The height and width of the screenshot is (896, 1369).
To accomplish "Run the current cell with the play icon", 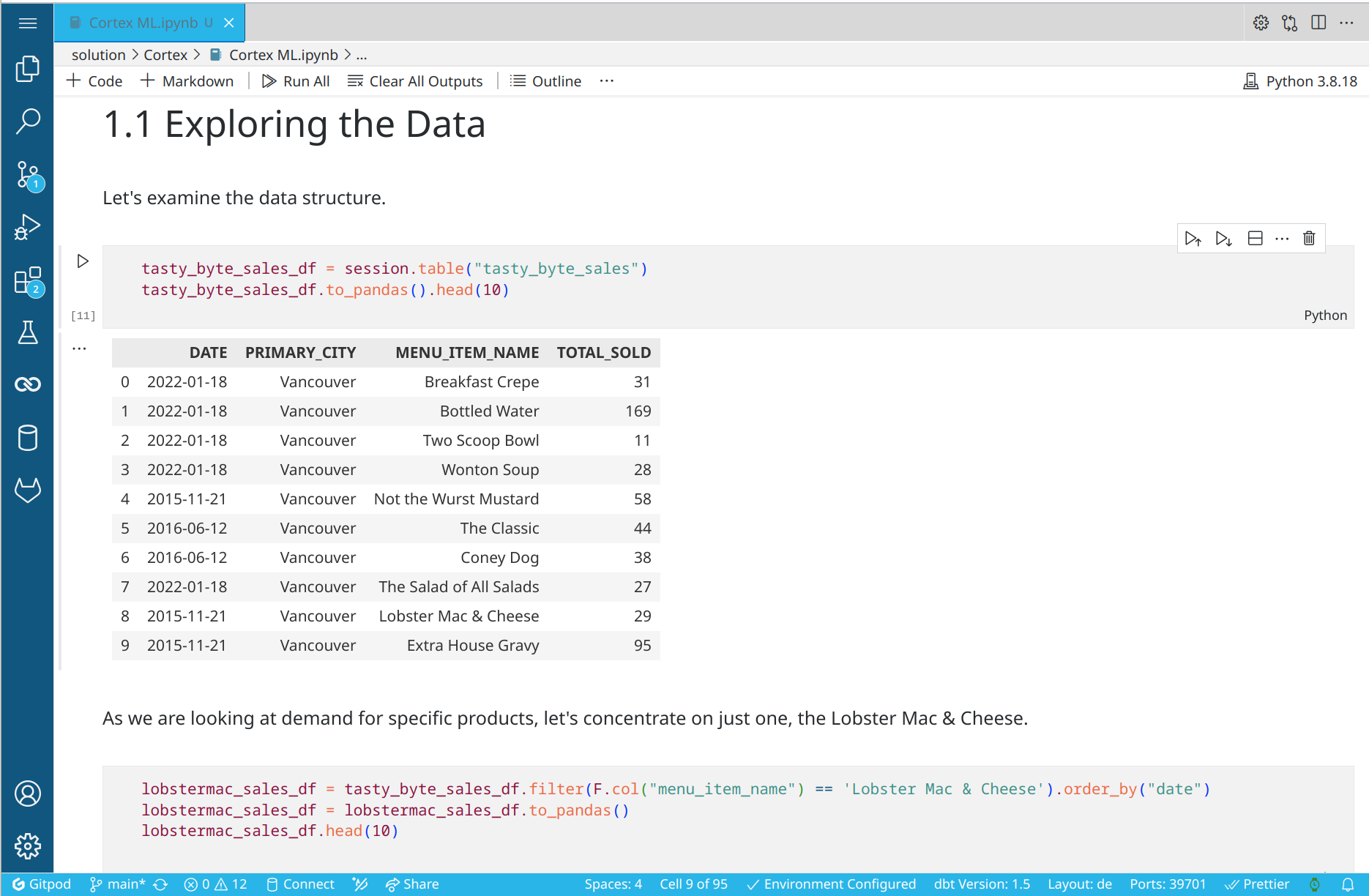I will 83,261.
